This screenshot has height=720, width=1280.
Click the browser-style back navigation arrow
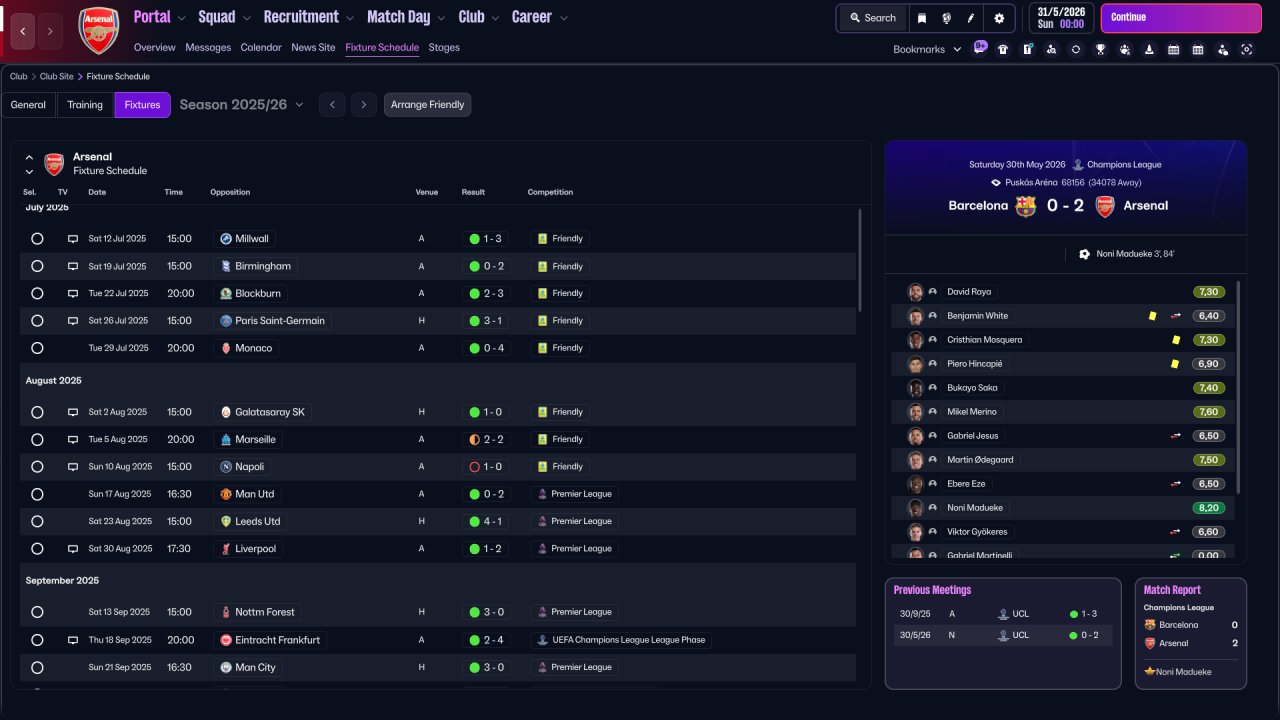coord(23,31)
